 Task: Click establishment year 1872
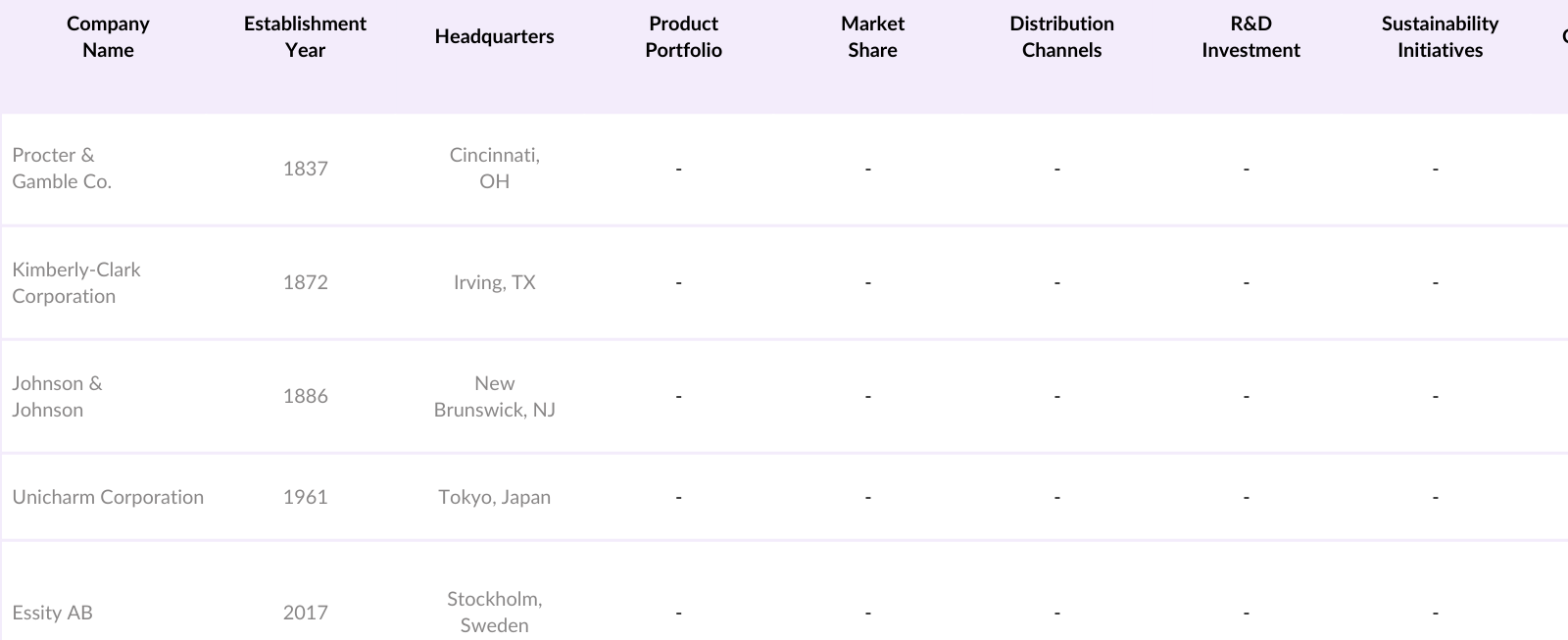point(305,282)
